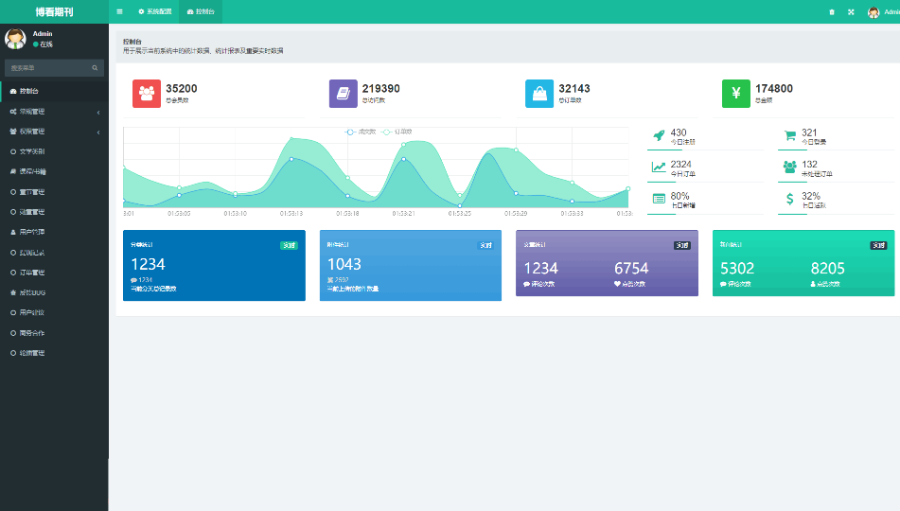
Task: Click the green 实时 badge on dark blue card
Action: pyautogui.click(x=289, y=245)
